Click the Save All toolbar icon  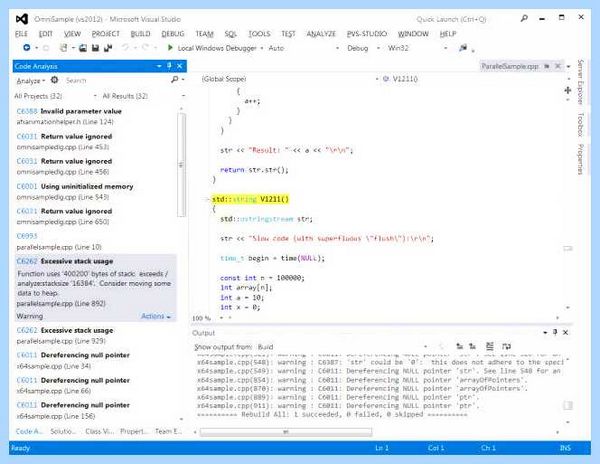pyautogui.click(x=108, y=48)
